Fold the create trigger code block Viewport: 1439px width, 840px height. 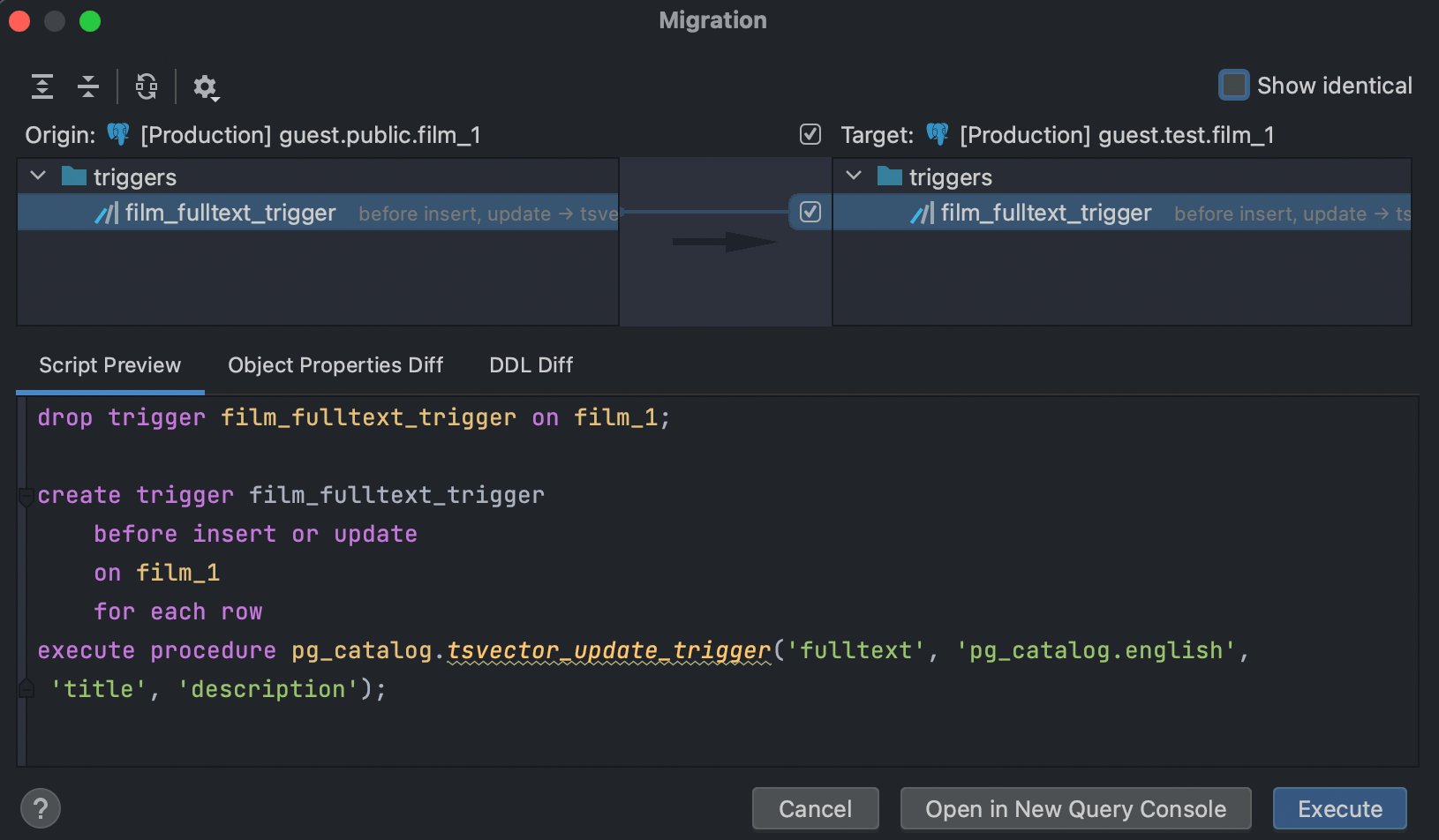[x=26, y=497]
